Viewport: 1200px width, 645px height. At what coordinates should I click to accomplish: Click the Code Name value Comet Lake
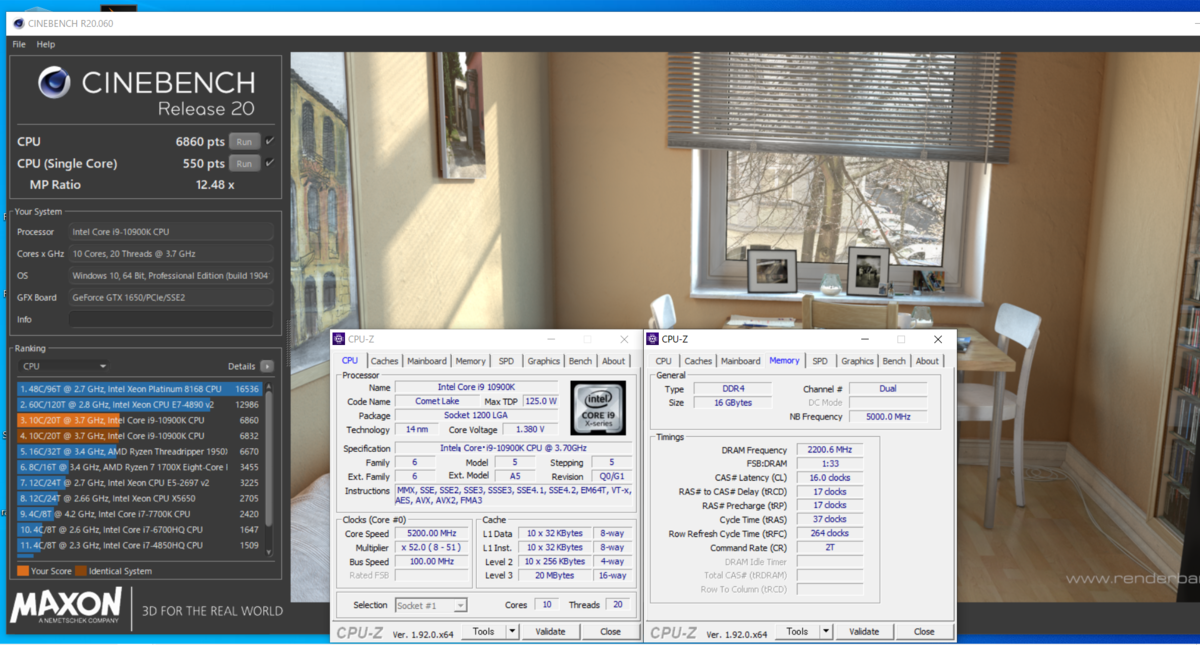437,401
